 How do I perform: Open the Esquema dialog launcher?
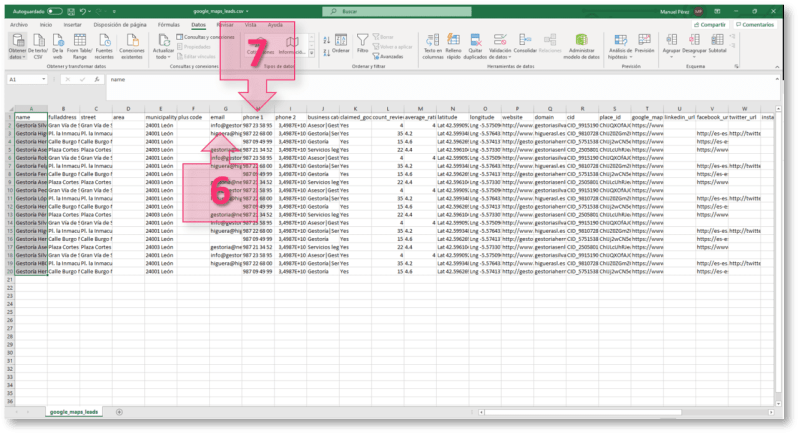(x=736, y=66)
